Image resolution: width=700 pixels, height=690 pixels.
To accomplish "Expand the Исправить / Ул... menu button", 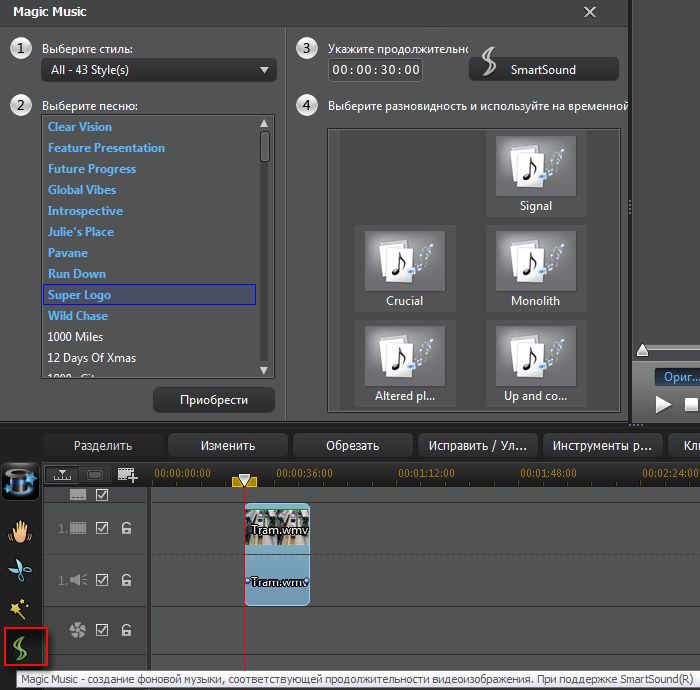I will 478,445.
